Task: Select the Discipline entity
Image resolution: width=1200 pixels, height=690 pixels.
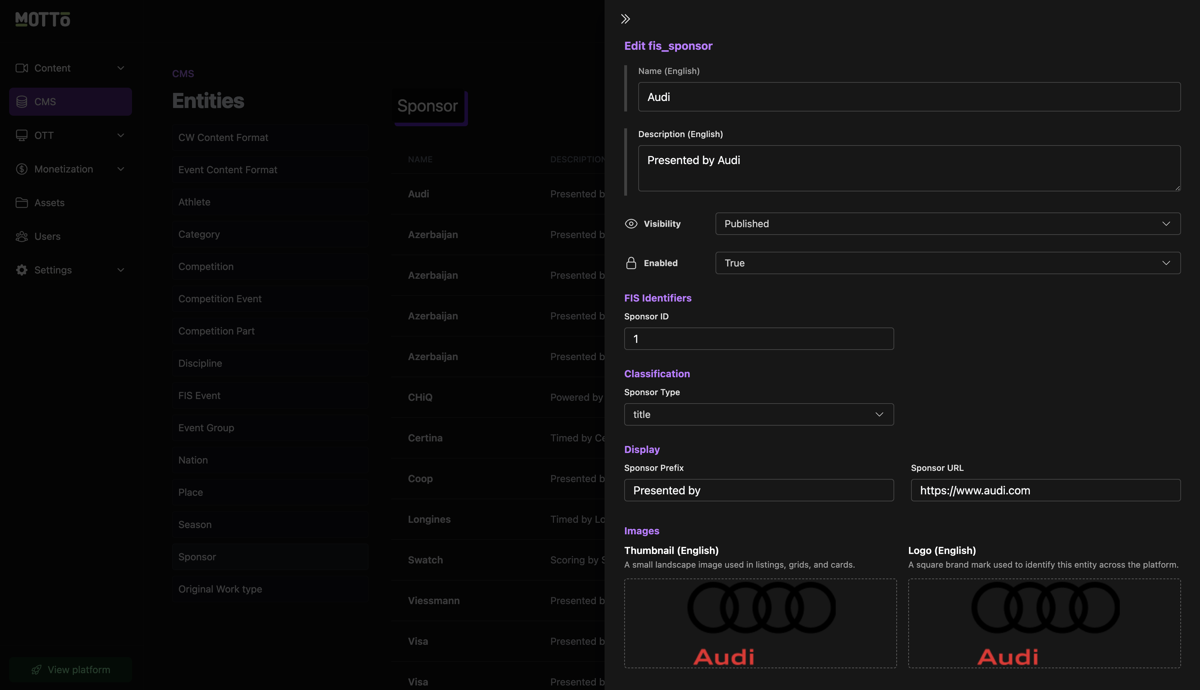Action: click(x=270, y=363)
